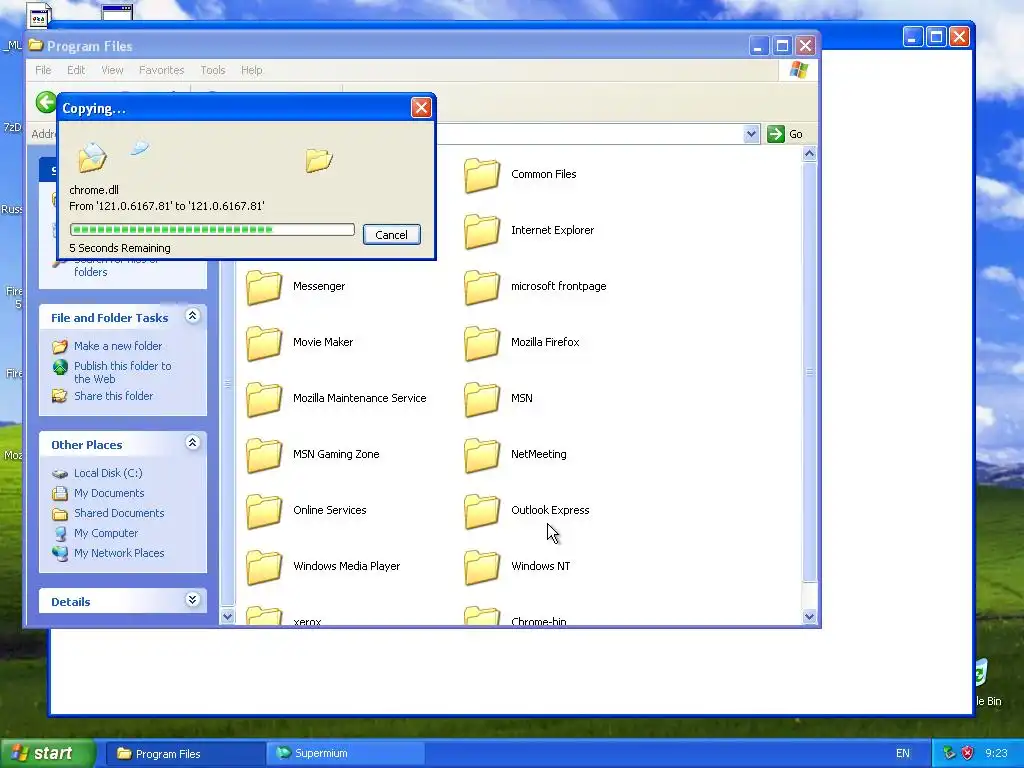The width and height of the screenshot is (1024, 768).
Task: Click the Publish this folder globe icon
Action: click(60, 367)
